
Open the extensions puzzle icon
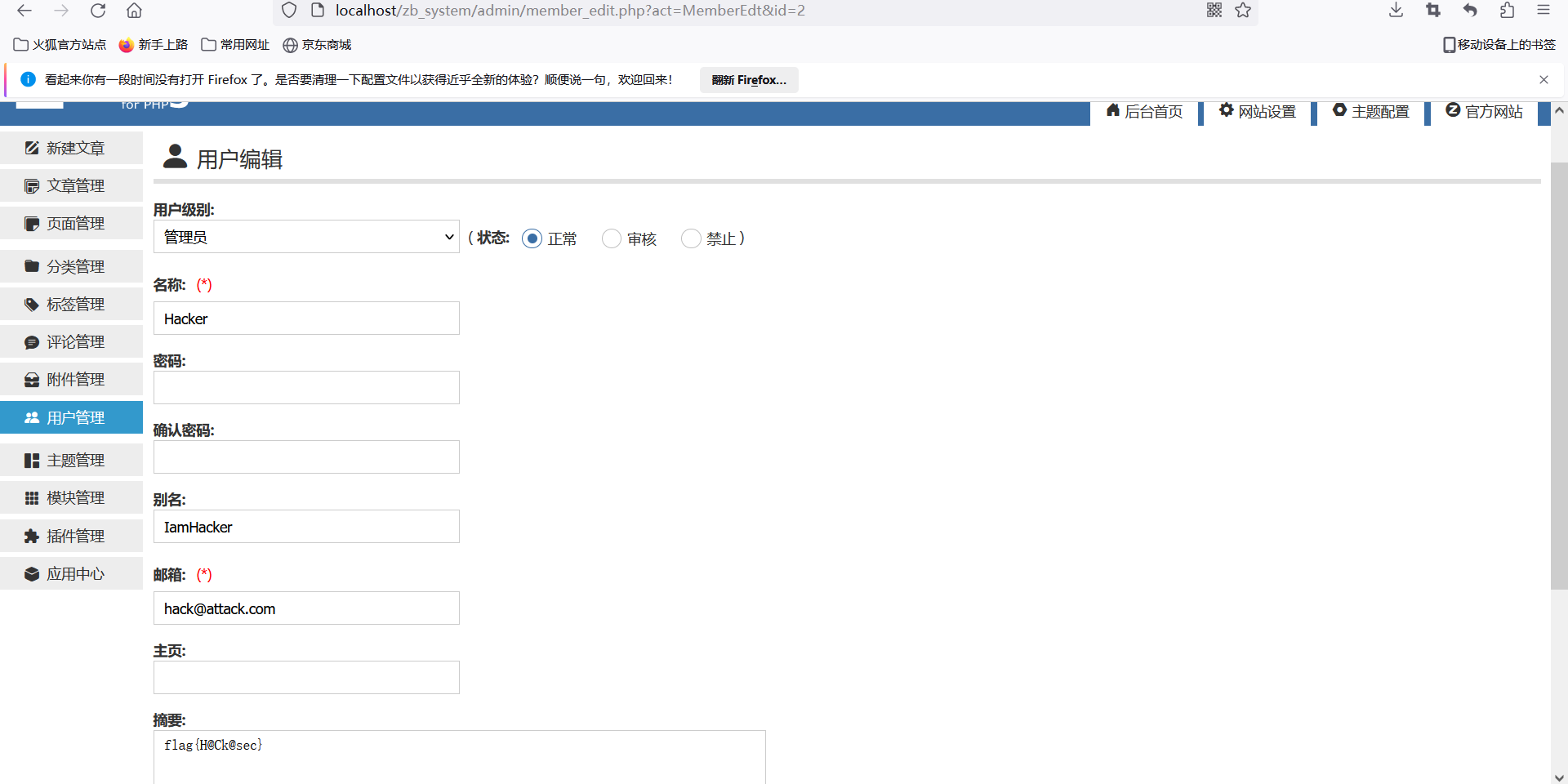coord(1507,11)
